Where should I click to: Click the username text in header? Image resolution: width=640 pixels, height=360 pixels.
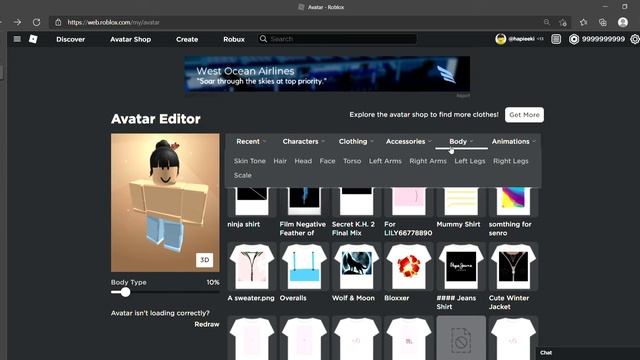(521, 39)
